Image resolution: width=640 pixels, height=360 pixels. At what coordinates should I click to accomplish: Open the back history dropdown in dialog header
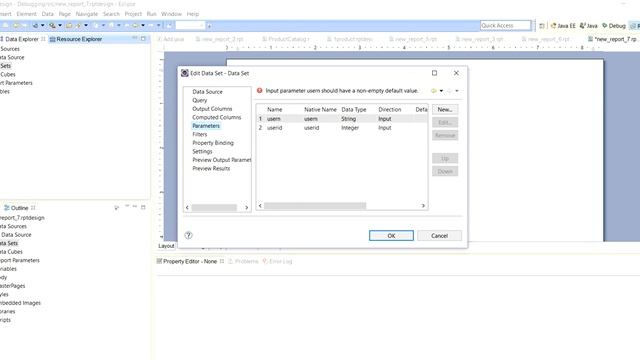pyautogui.click(x=441, y=91)
